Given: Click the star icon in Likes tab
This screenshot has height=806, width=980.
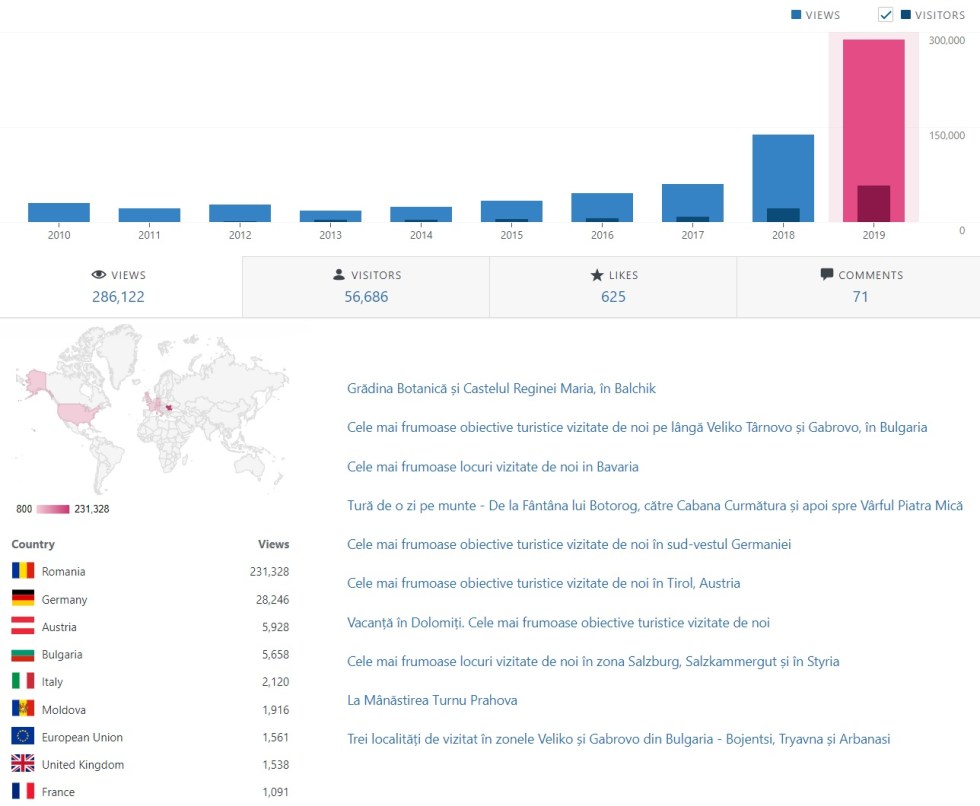Looking at the screenshot, I should [597, 275].
